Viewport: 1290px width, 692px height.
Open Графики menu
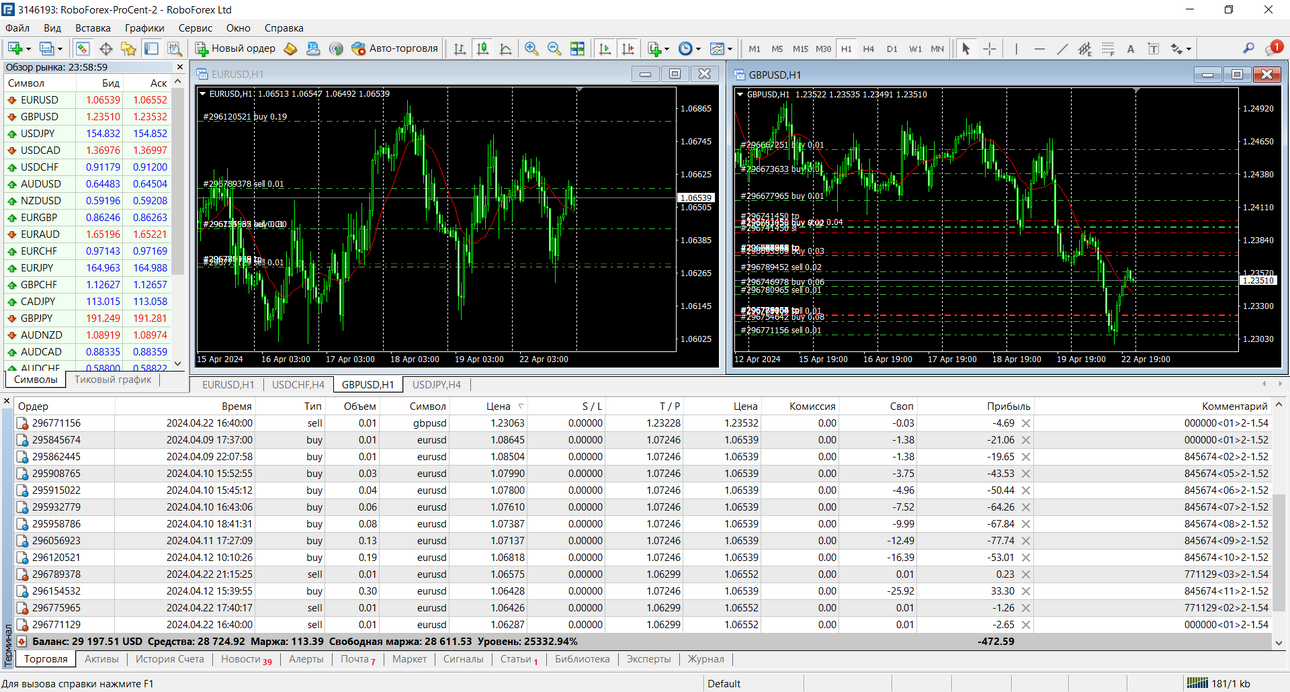(x=145, y=28)
